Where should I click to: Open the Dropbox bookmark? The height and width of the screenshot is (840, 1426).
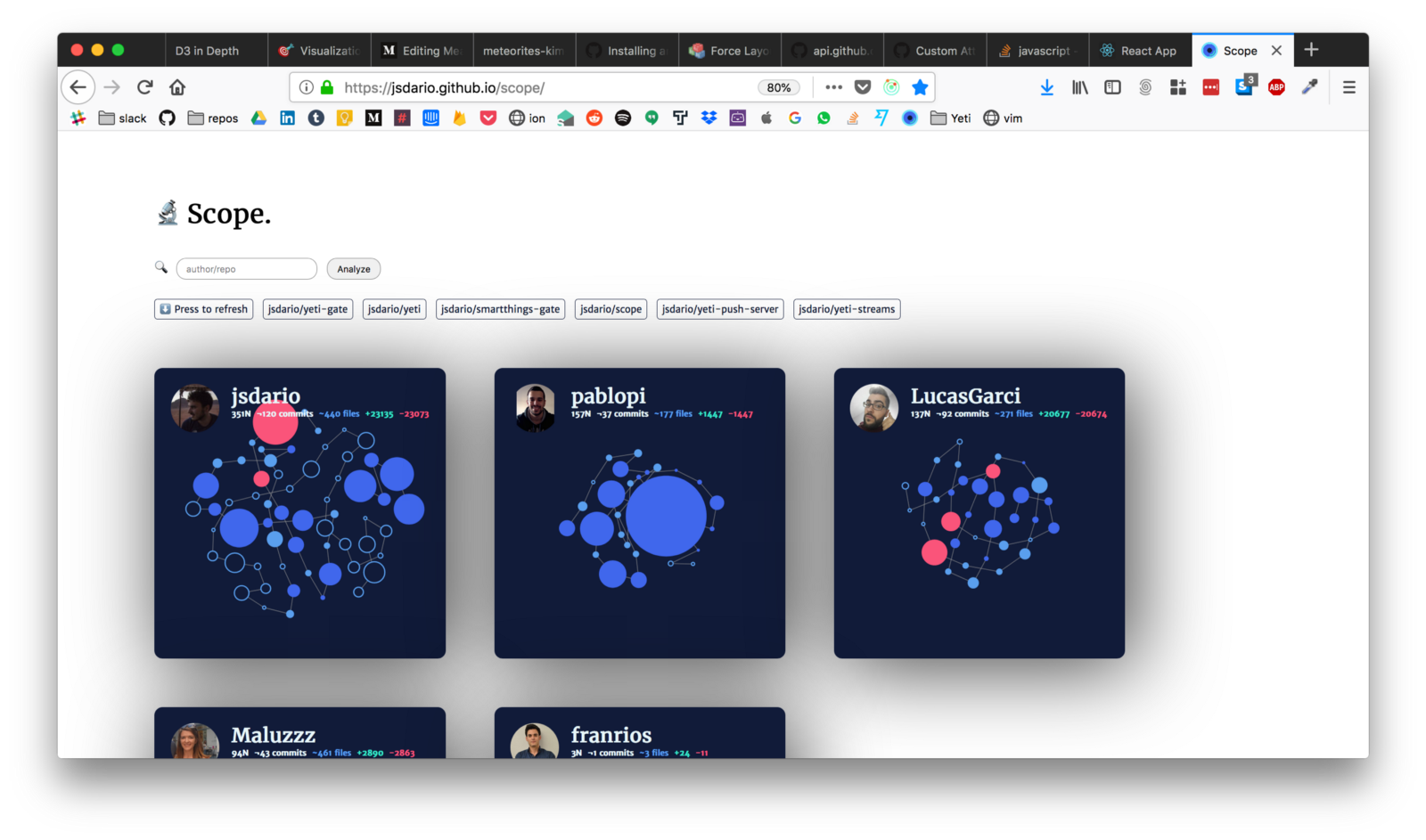(709, 118)
